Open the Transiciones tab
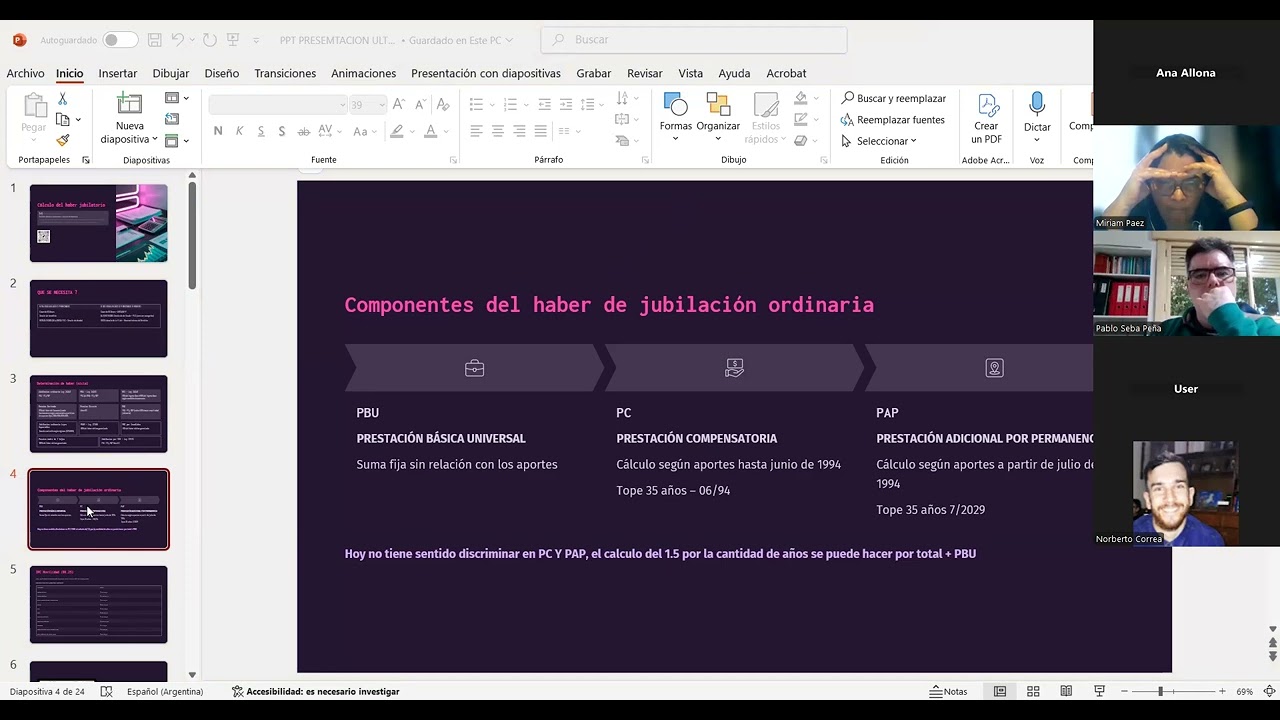The height and width of the screenshot is (720, 1280). click(x=285, y=73)
